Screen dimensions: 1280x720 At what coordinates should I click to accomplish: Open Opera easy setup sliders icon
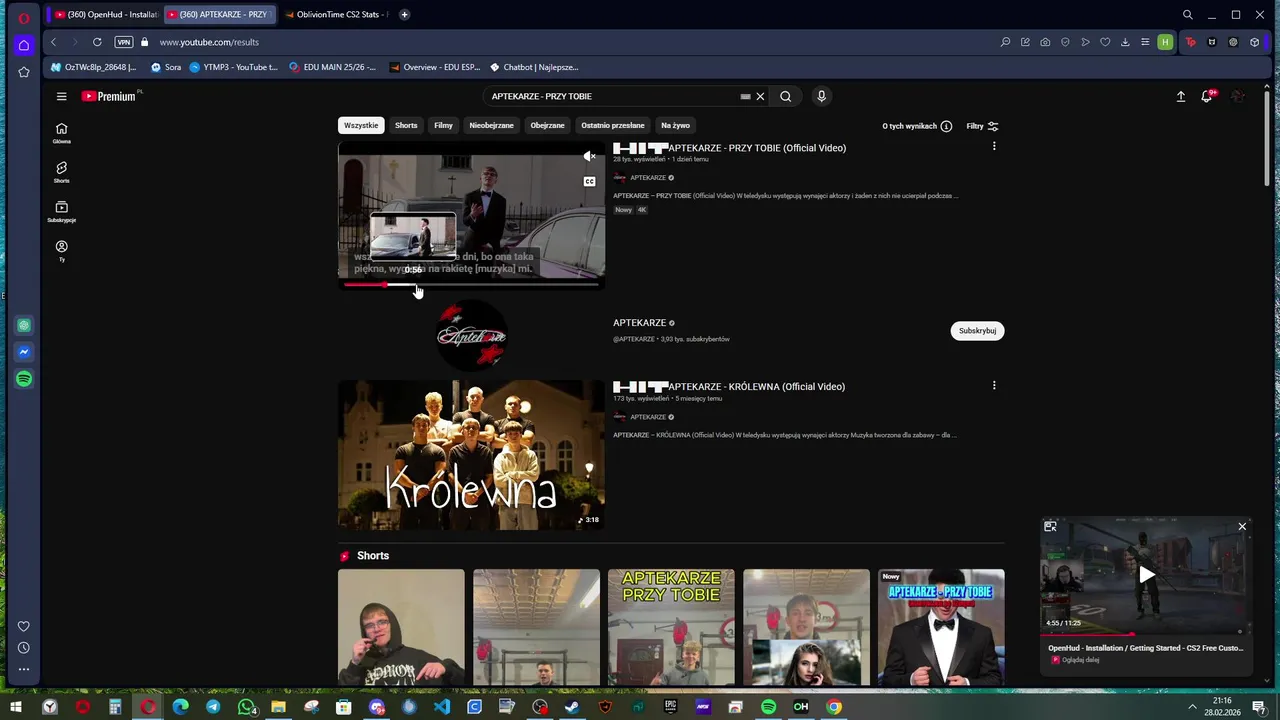[1145, 42]
